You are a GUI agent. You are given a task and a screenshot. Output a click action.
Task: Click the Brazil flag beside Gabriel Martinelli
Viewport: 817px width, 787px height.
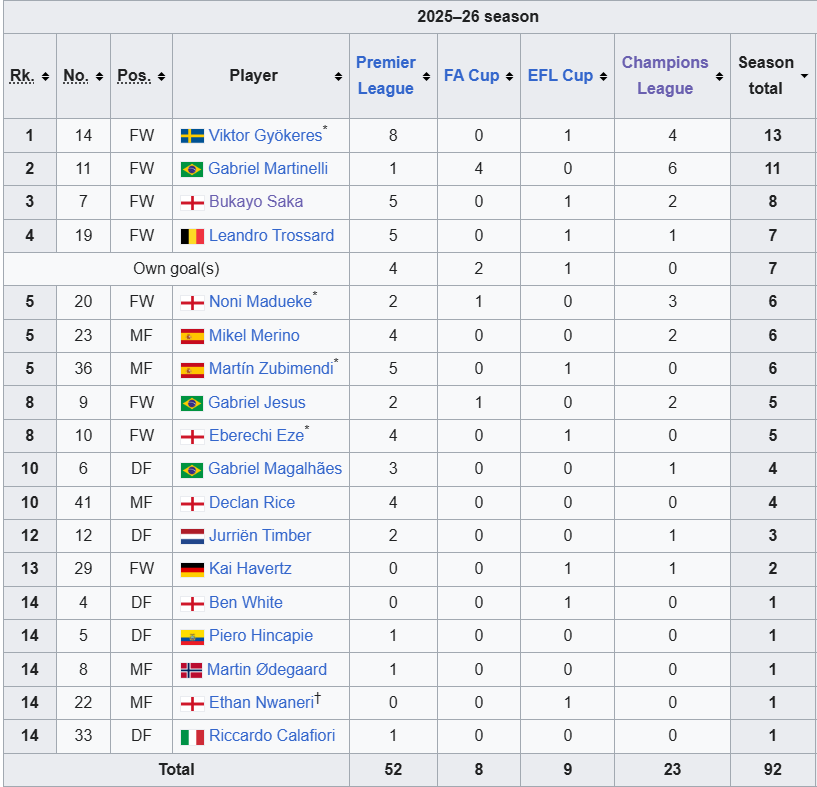click(x=192, y=169)
